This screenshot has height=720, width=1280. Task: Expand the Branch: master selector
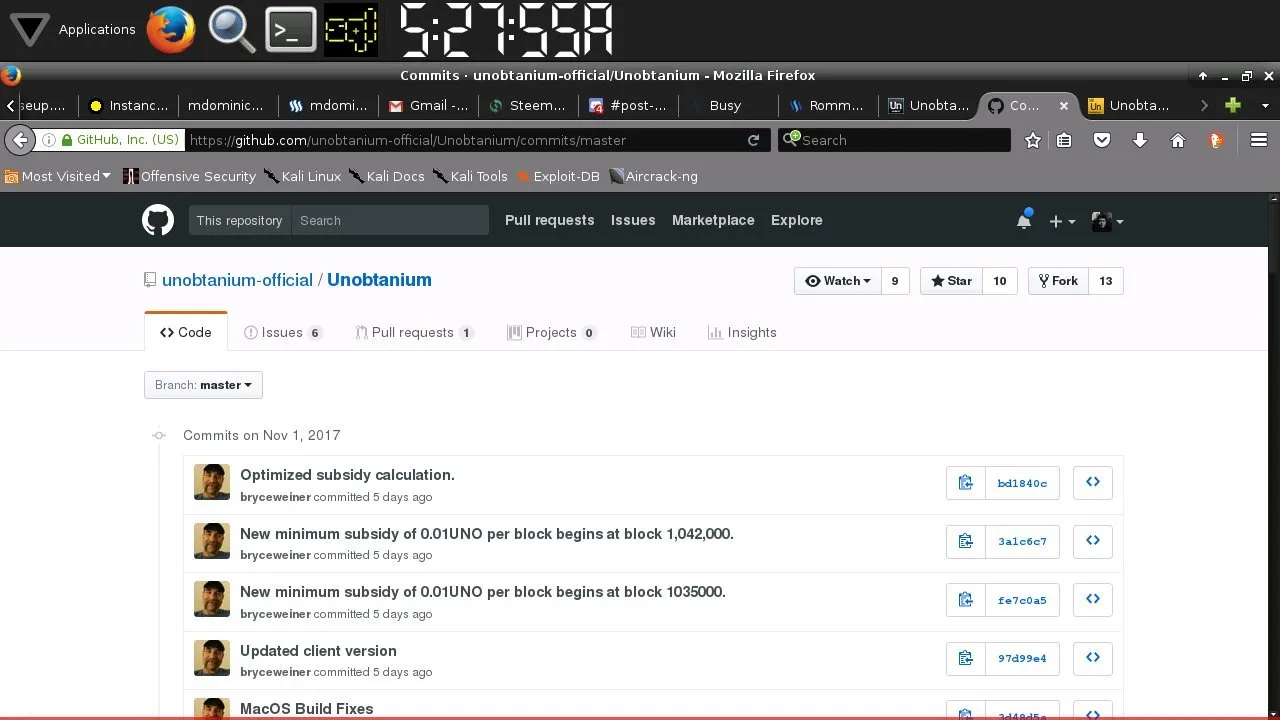point(203,385)
